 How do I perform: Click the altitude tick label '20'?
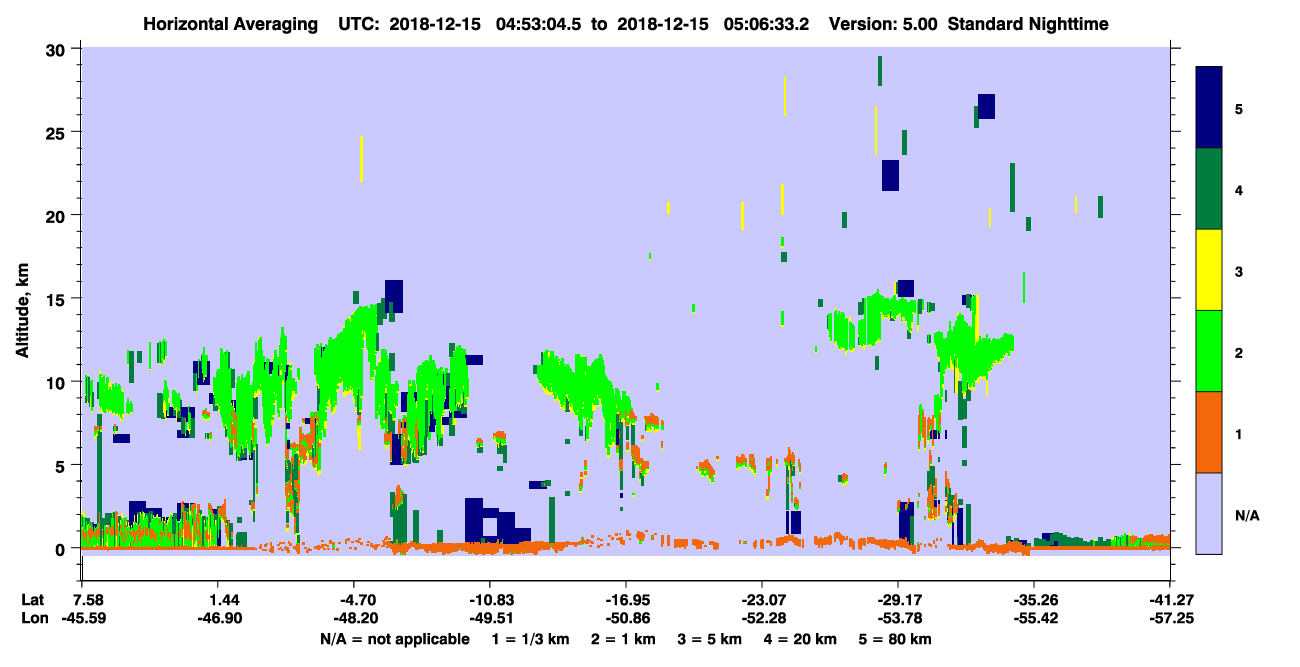(x=58, y=215)
